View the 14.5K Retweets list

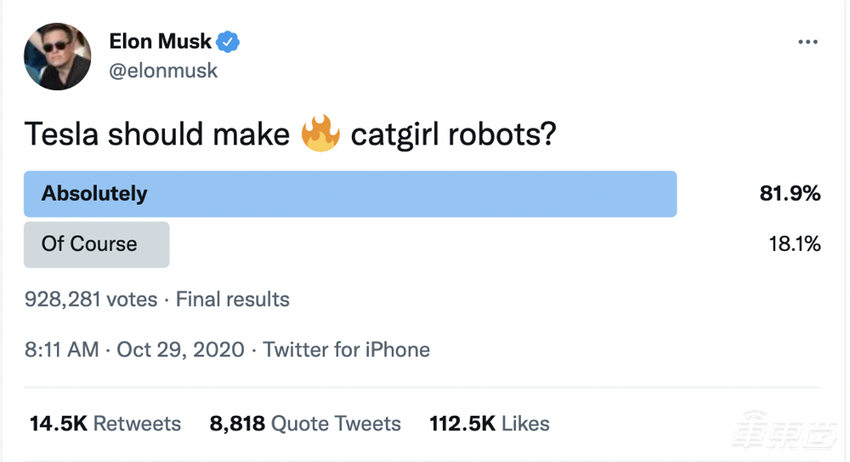(x=105, y=423)
